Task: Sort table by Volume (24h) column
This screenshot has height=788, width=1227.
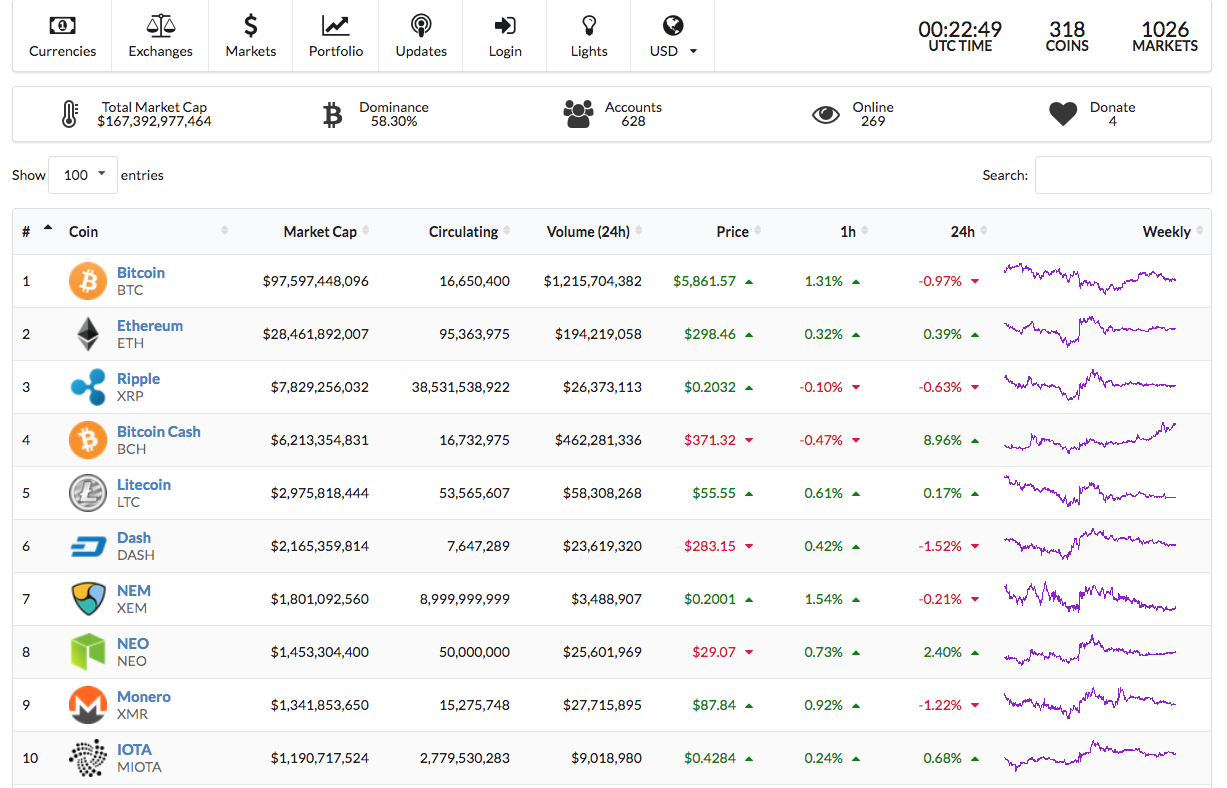Action: [x=588, y=231]
